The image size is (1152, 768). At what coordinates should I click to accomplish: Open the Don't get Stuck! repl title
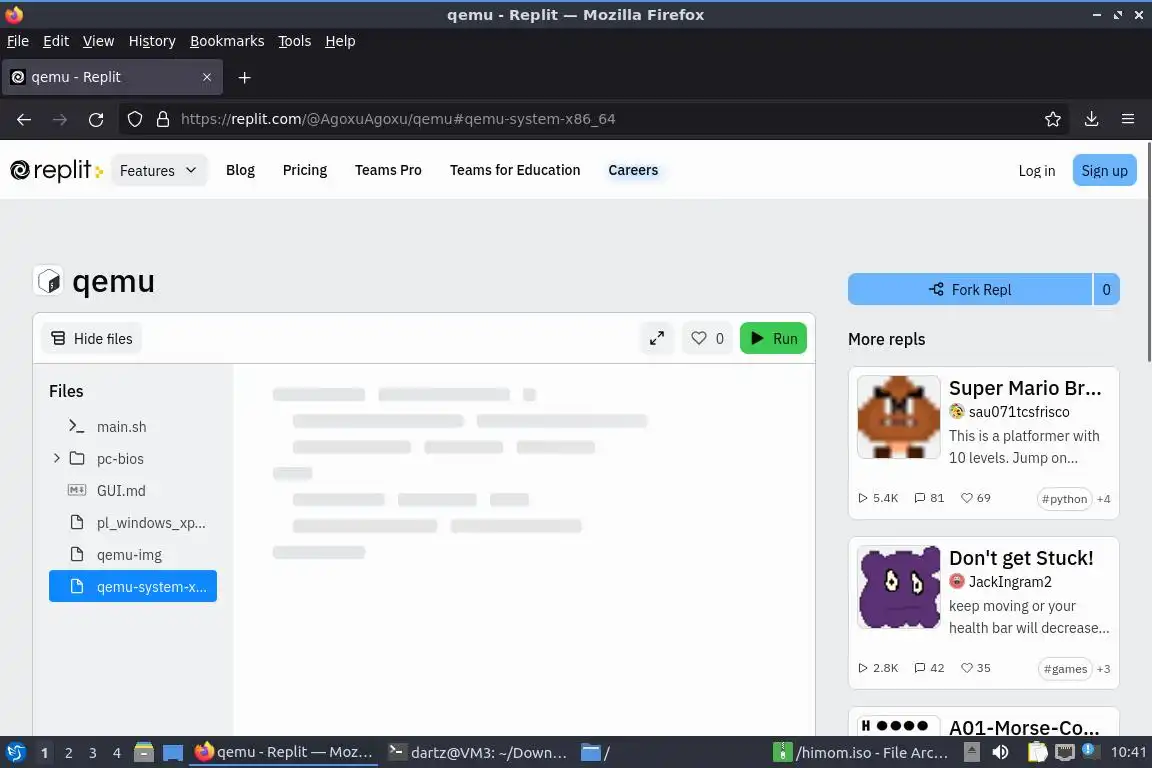click(1020, 558)
